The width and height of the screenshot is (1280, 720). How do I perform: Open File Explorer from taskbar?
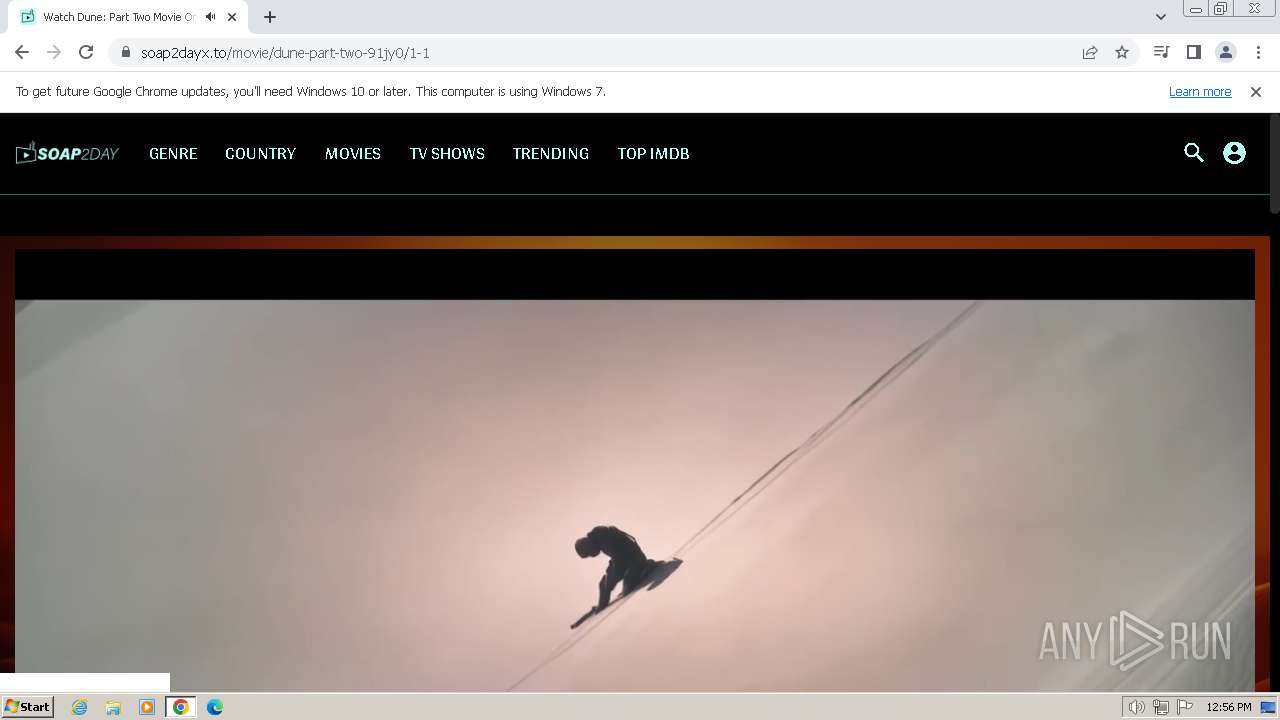(113, 707)
